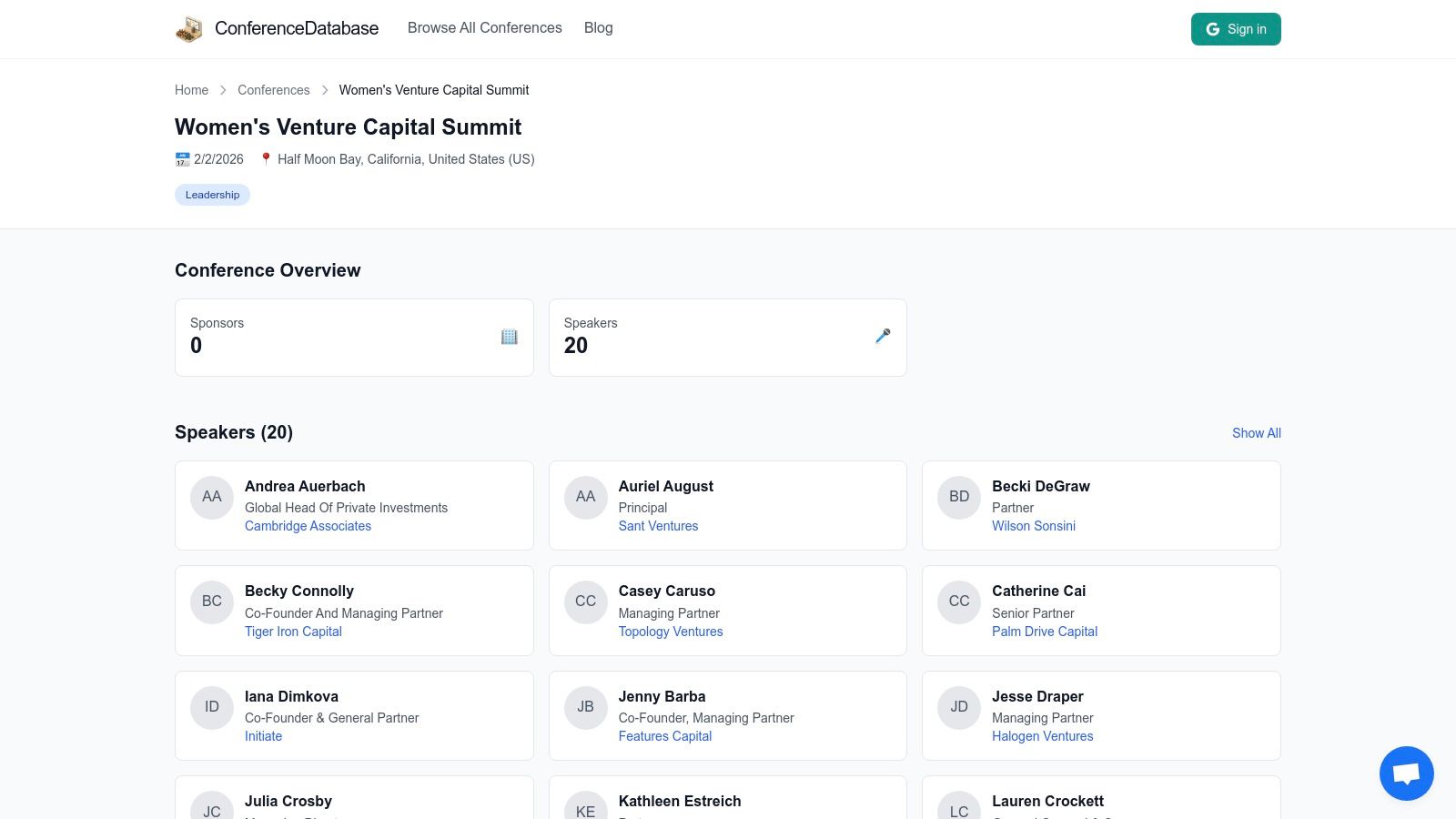This screenshot has height=819, width=1456.
Task: Click Iana Dimkova's ID avatar
Action: pos(212,707)
